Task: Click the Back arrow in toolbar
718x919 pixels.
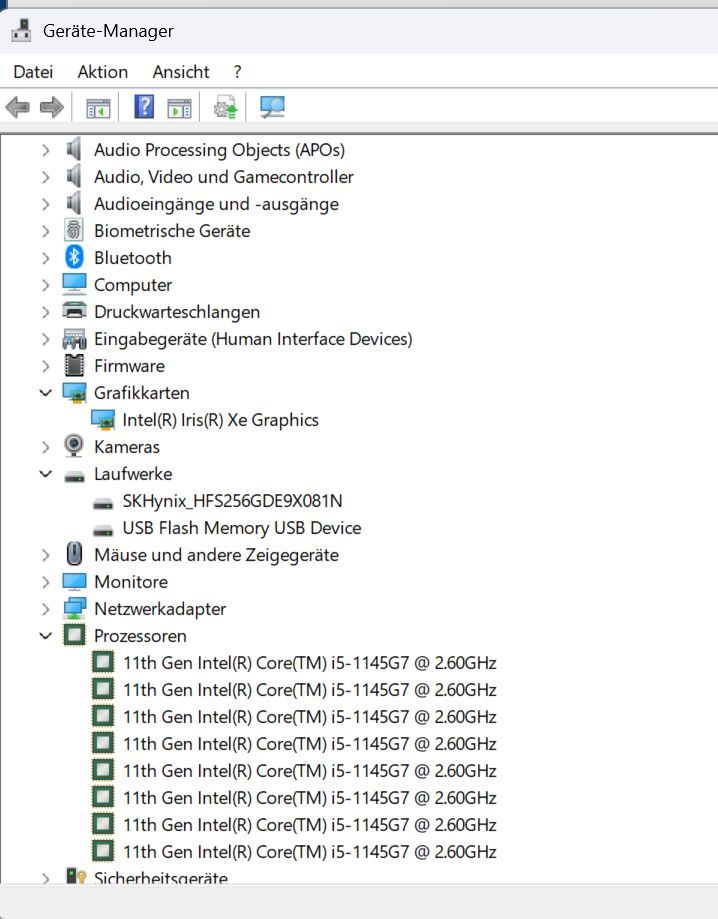Action: click(x=17, y=107)
